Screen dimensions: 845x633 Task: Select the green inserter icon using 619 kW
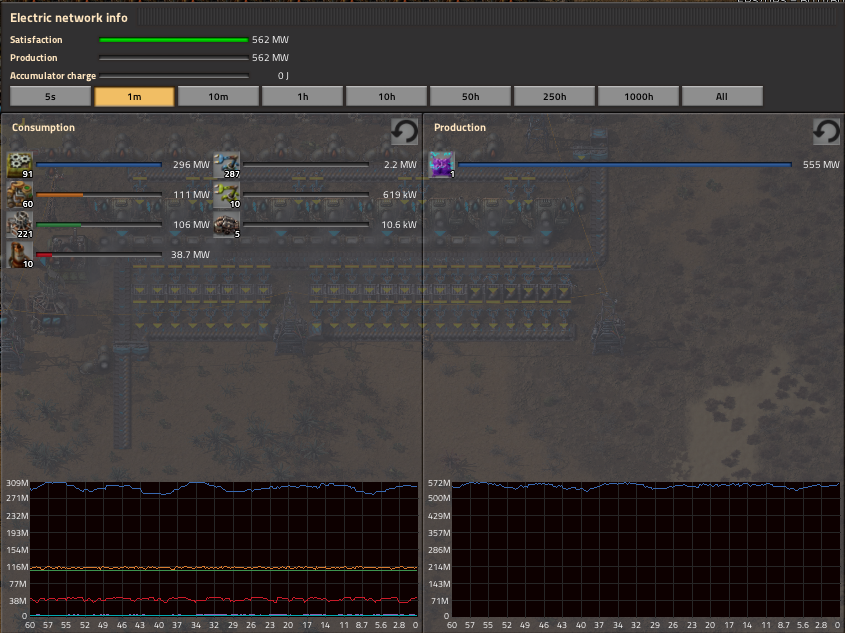click(x=227, y=195)
